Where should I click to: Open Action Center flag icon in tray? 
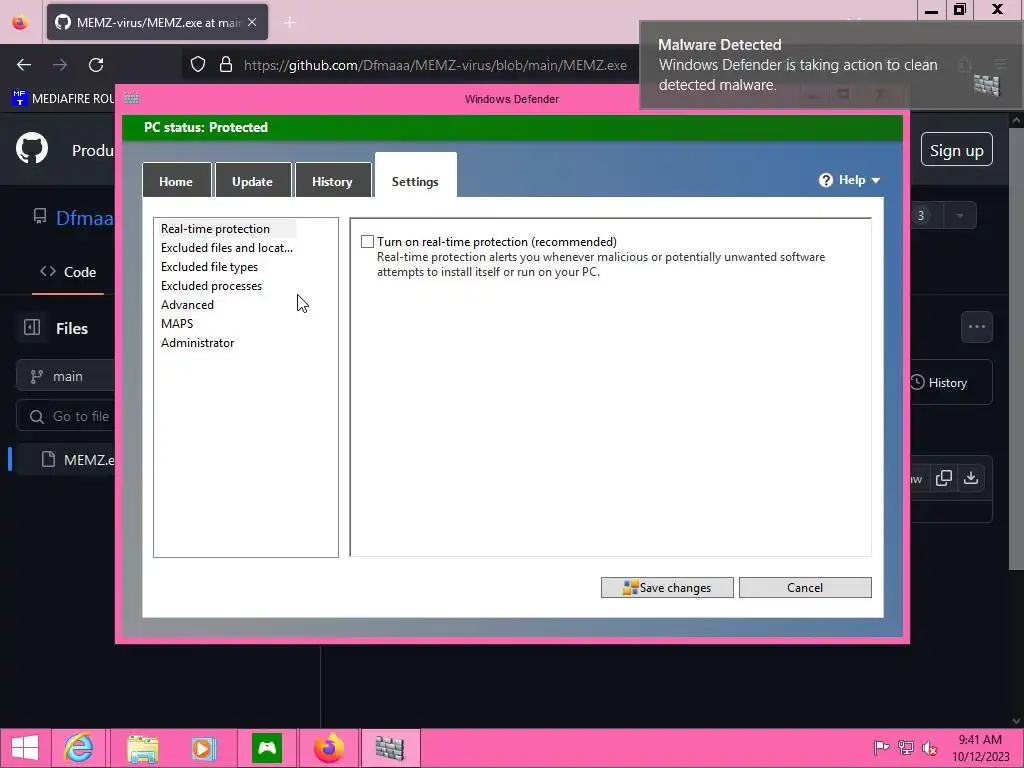881,748
